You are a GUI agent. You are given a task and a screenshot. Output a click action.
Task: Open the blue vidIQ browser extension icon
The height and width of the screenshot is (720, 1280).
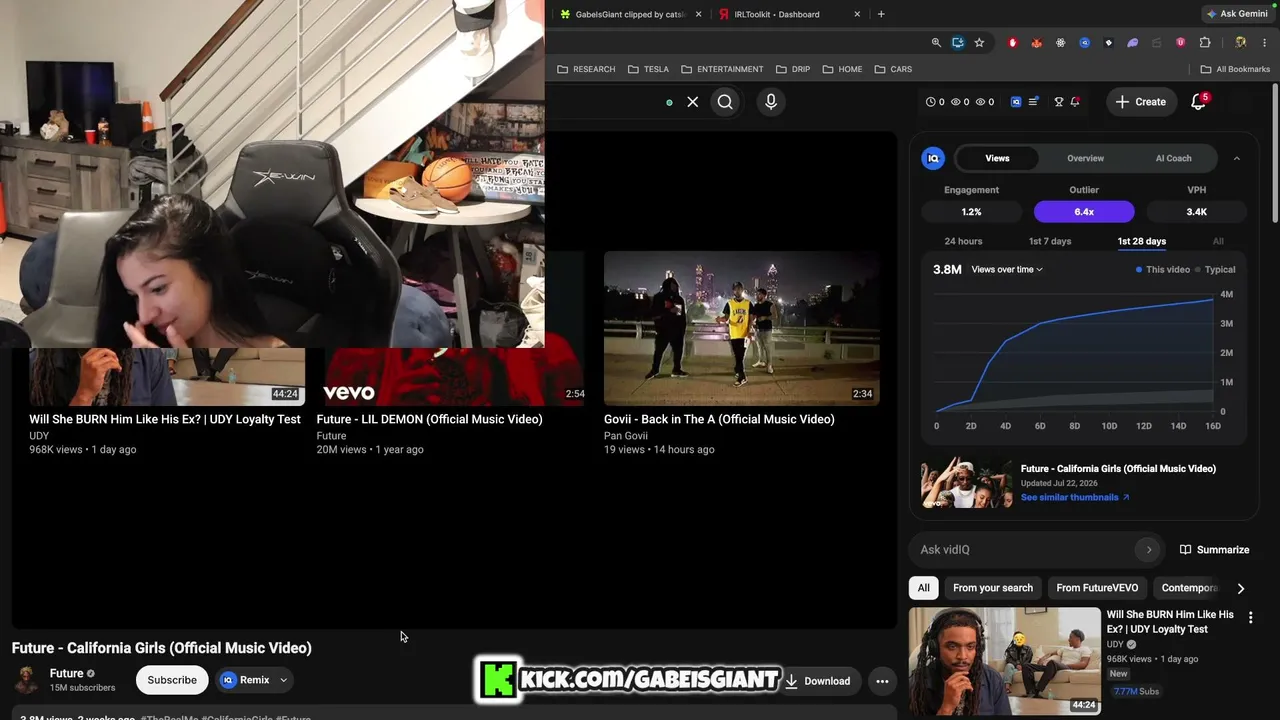(1084, 43)
